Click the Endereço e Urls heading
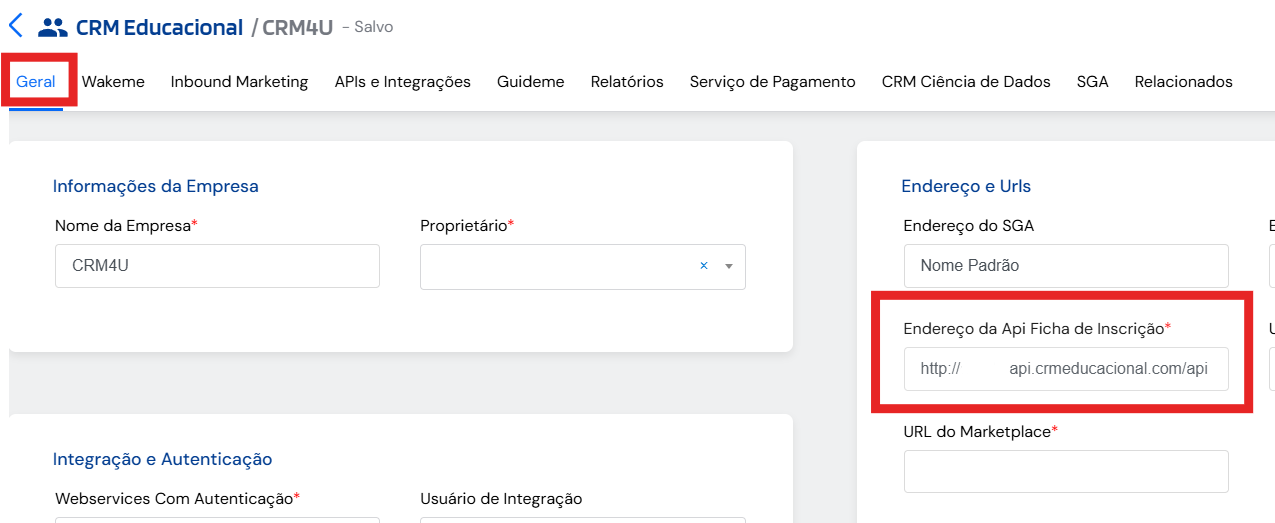 966,186
